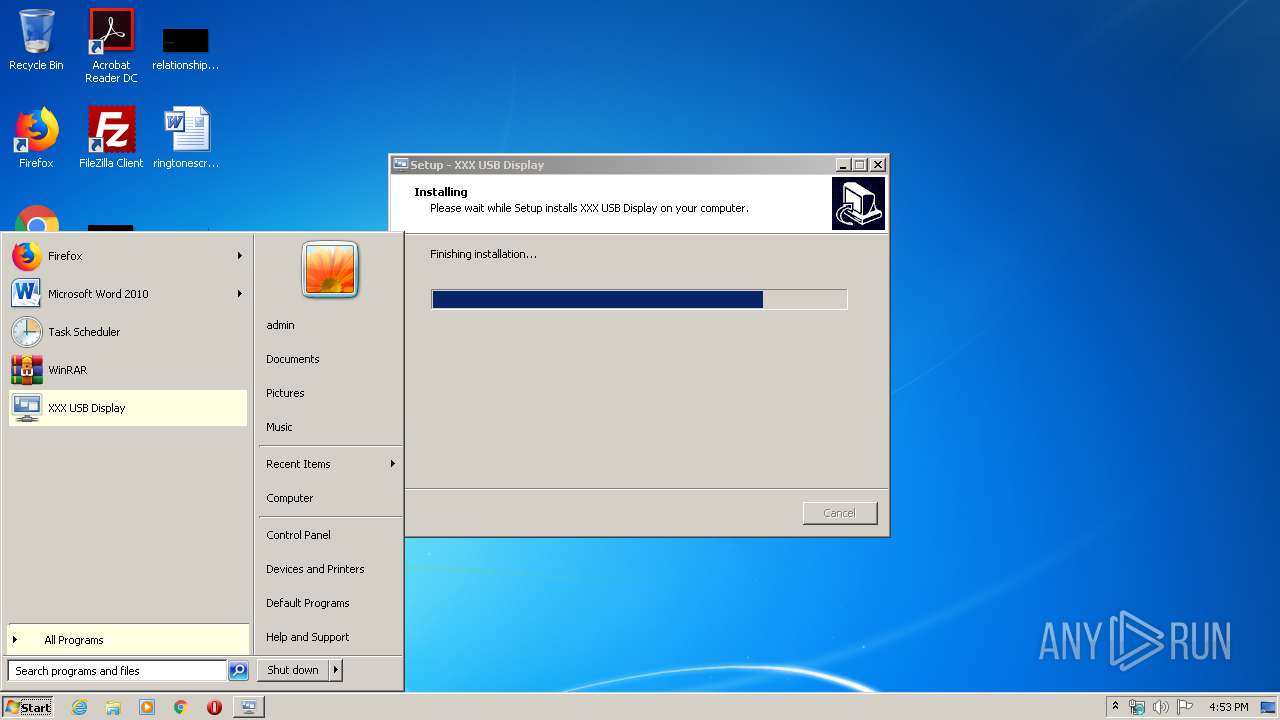This screenshot has width=1280, height=720.
Task: Click the user account flower picture
Action: click(x=330, y=270)
